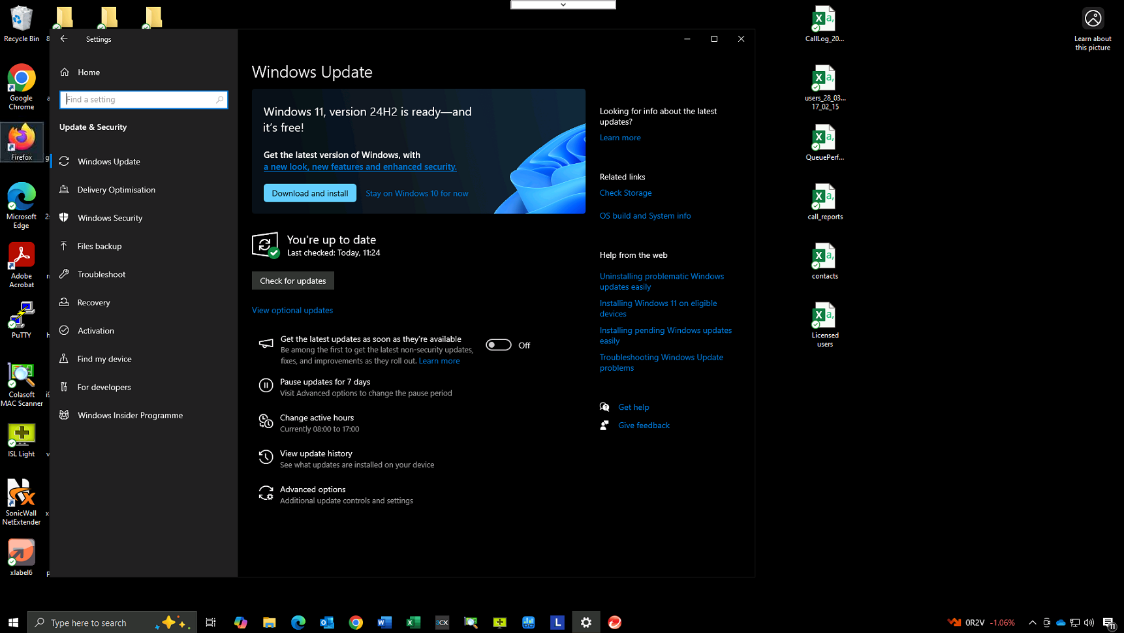Open Uninstalling problematic Windows updates easily
This screenshot has height=633, width=1124.
pyautogui.click(x=662, y=282)
